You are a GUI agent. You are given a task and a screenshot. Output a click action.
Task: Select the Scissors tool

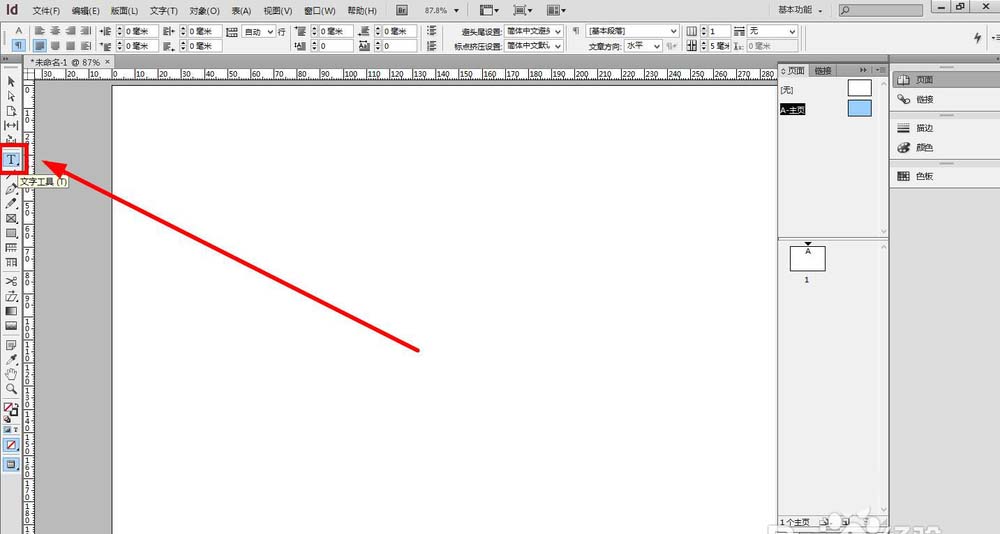pos(11,281)
